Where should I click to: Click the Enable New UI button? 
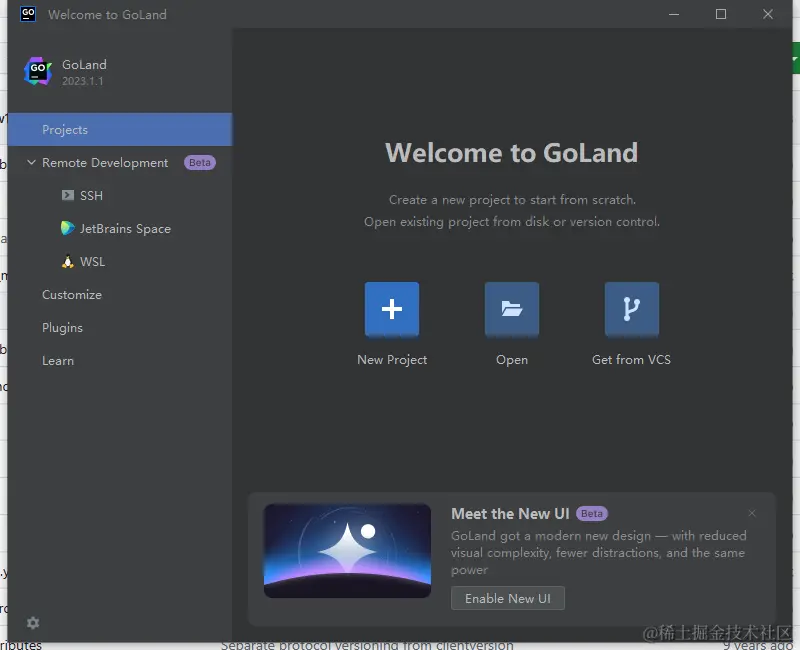(x=508, y=598)
